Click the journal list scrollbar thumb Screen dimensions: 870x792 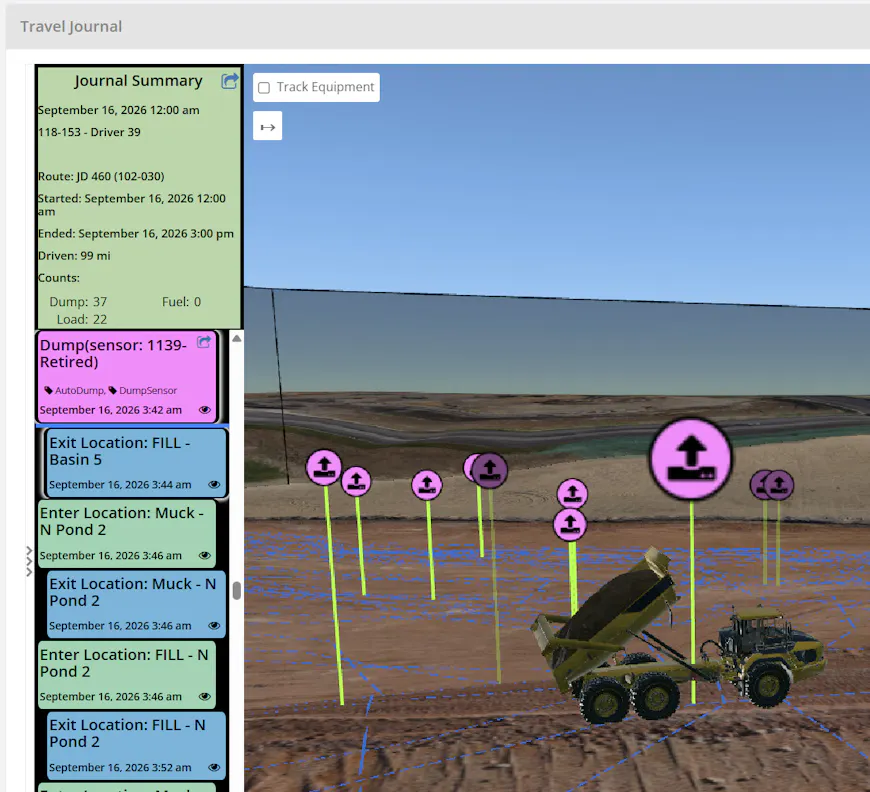(x=237, y=591)
